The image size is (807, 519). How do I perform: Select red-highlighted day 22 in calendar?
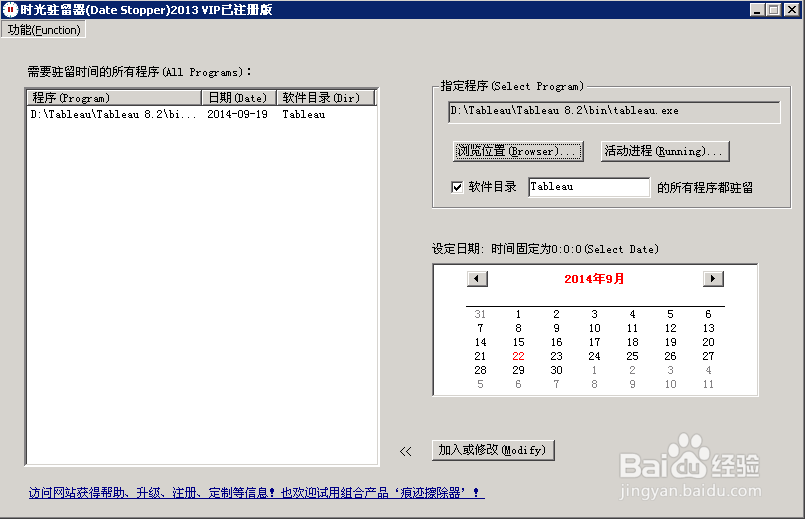point(518,356)
